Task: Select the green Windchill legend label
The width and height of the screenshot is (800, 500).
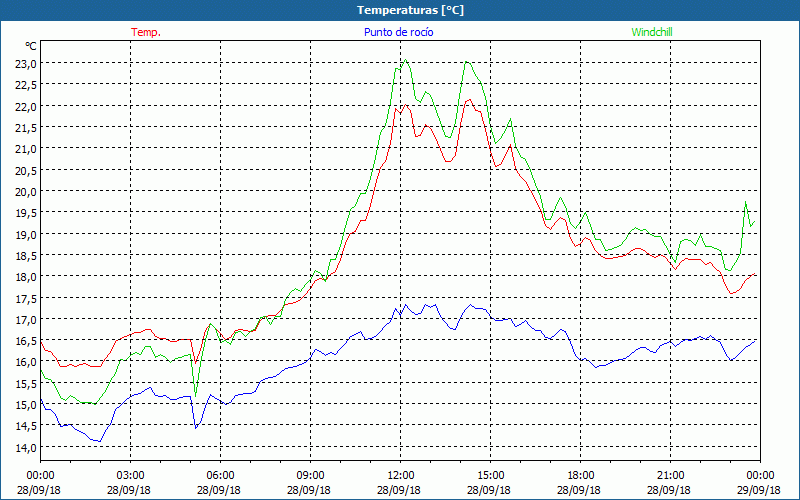Action: (x=652, y=32)
